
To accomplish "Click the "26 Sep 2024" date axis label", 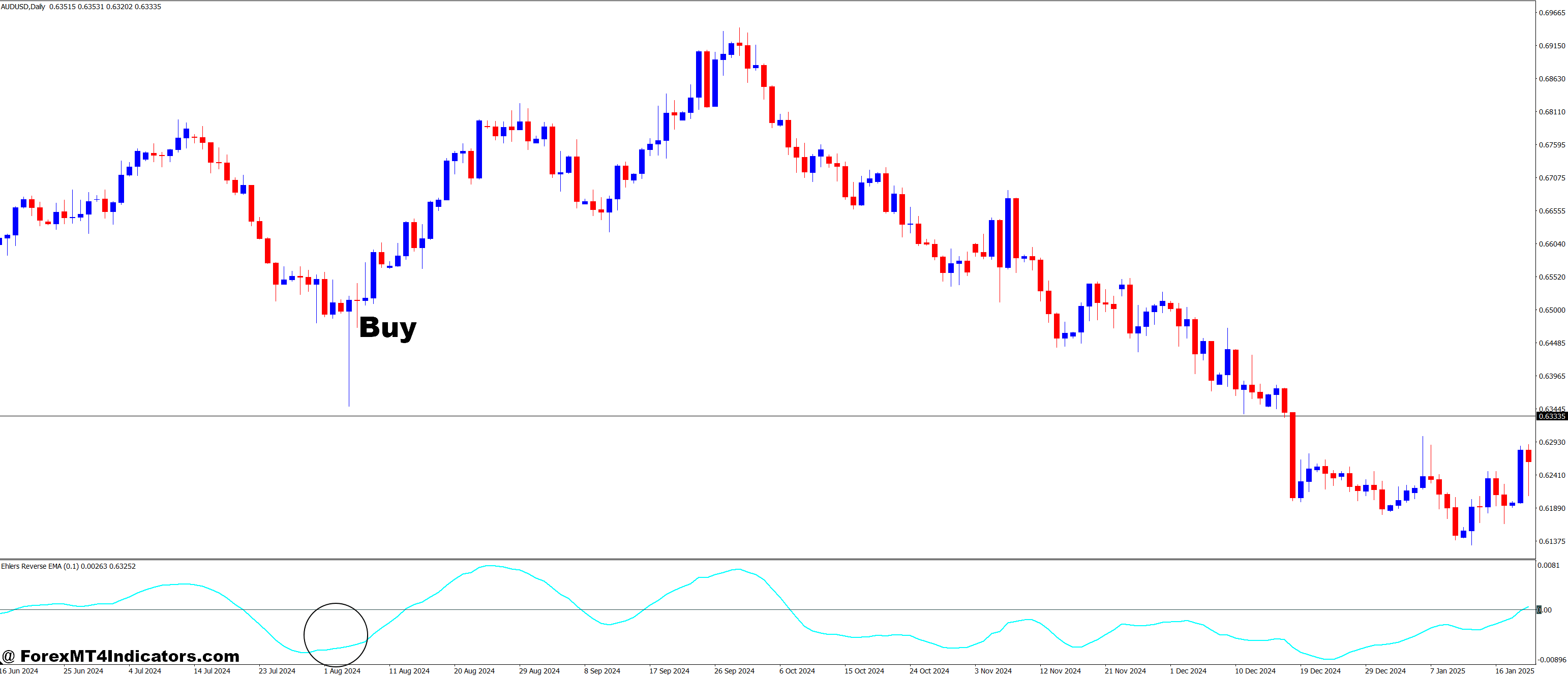I will pos(736,670).
